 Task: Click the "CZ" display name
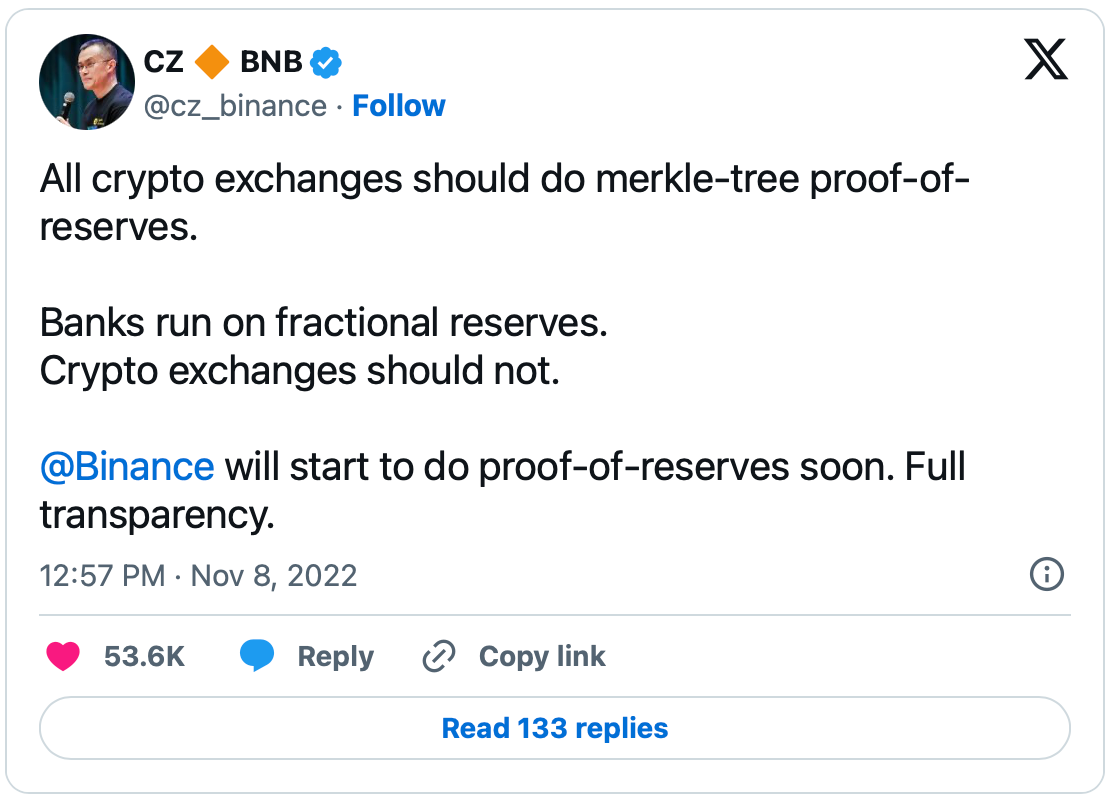pos(164,63)
